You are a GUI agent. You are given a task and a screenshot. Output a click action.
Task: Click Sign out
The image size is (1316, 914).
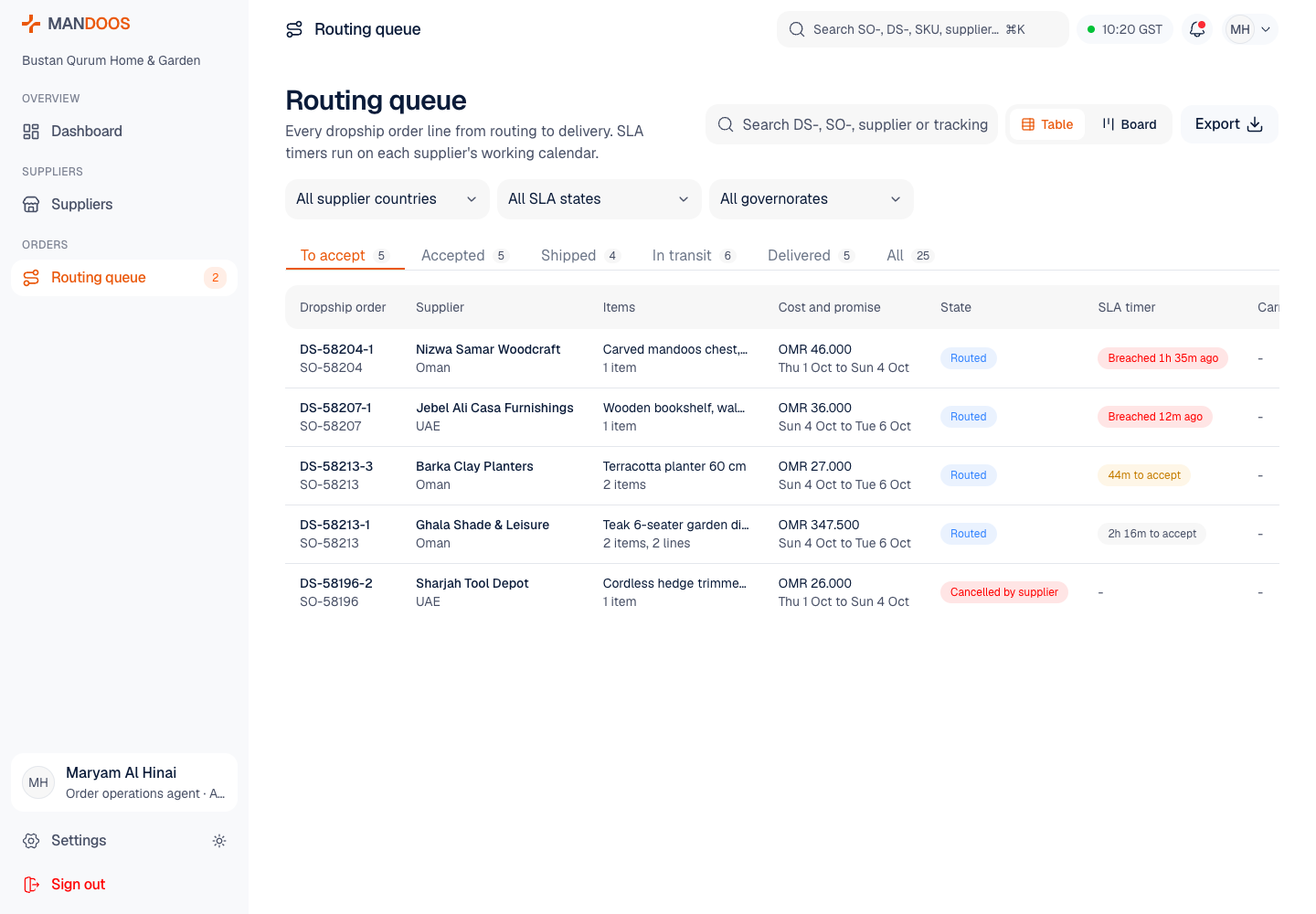pos(124,885)
